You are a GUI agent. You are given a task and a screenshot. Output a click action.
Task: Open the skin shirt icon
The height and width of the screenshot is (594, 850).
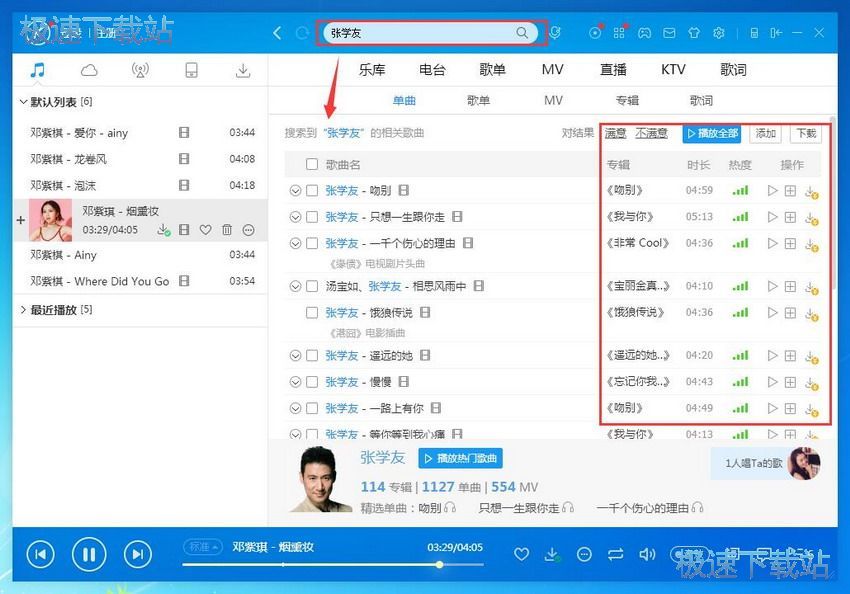pyautogui.click(x=694, y=33)
